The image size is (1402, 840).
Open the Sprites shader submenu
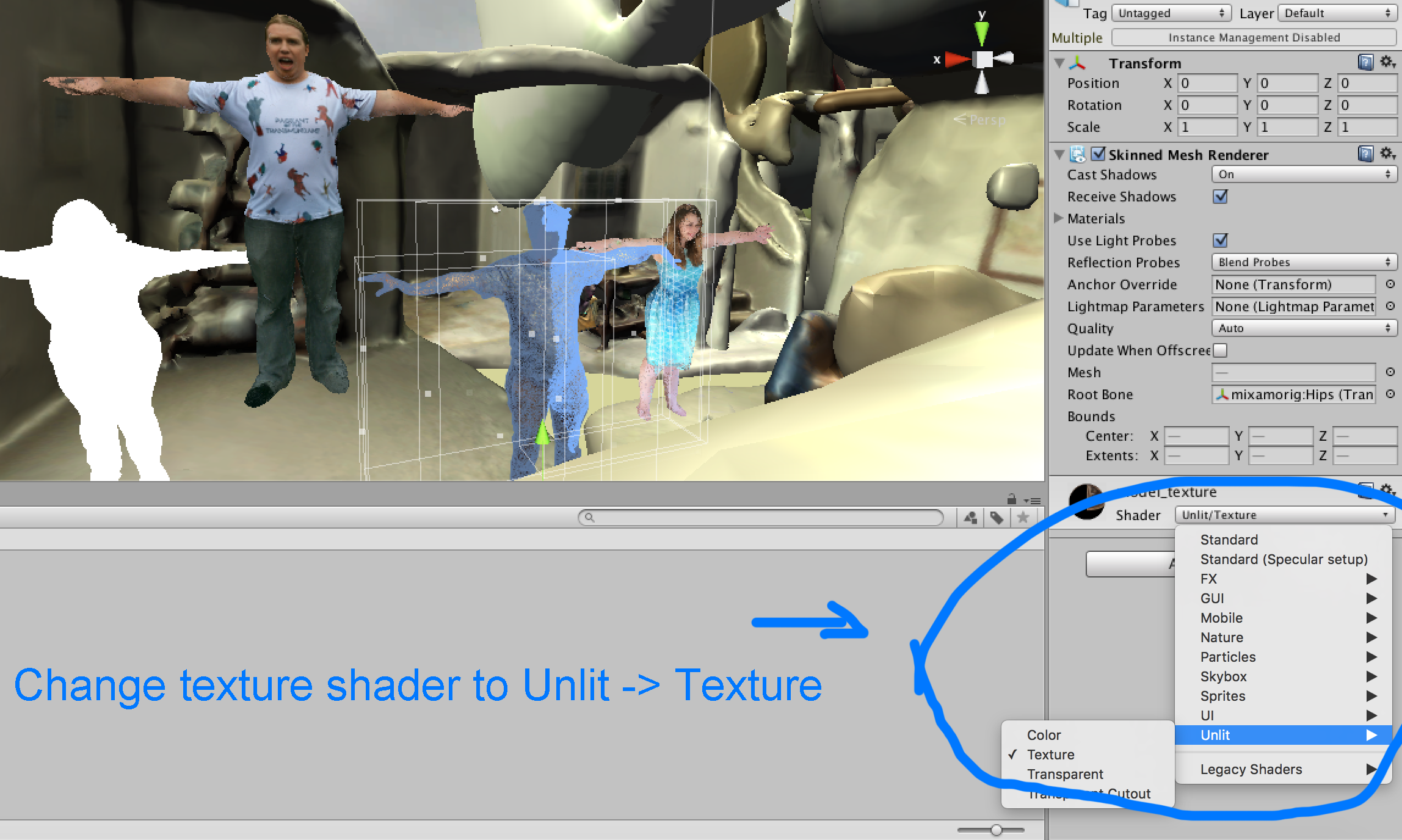[1284, 696]
